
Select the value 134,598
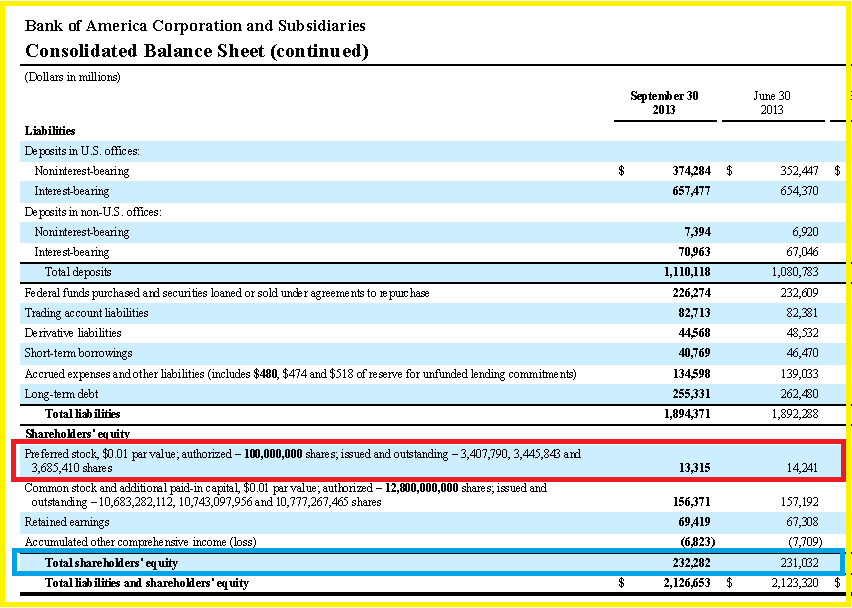[x=691, y=374]
